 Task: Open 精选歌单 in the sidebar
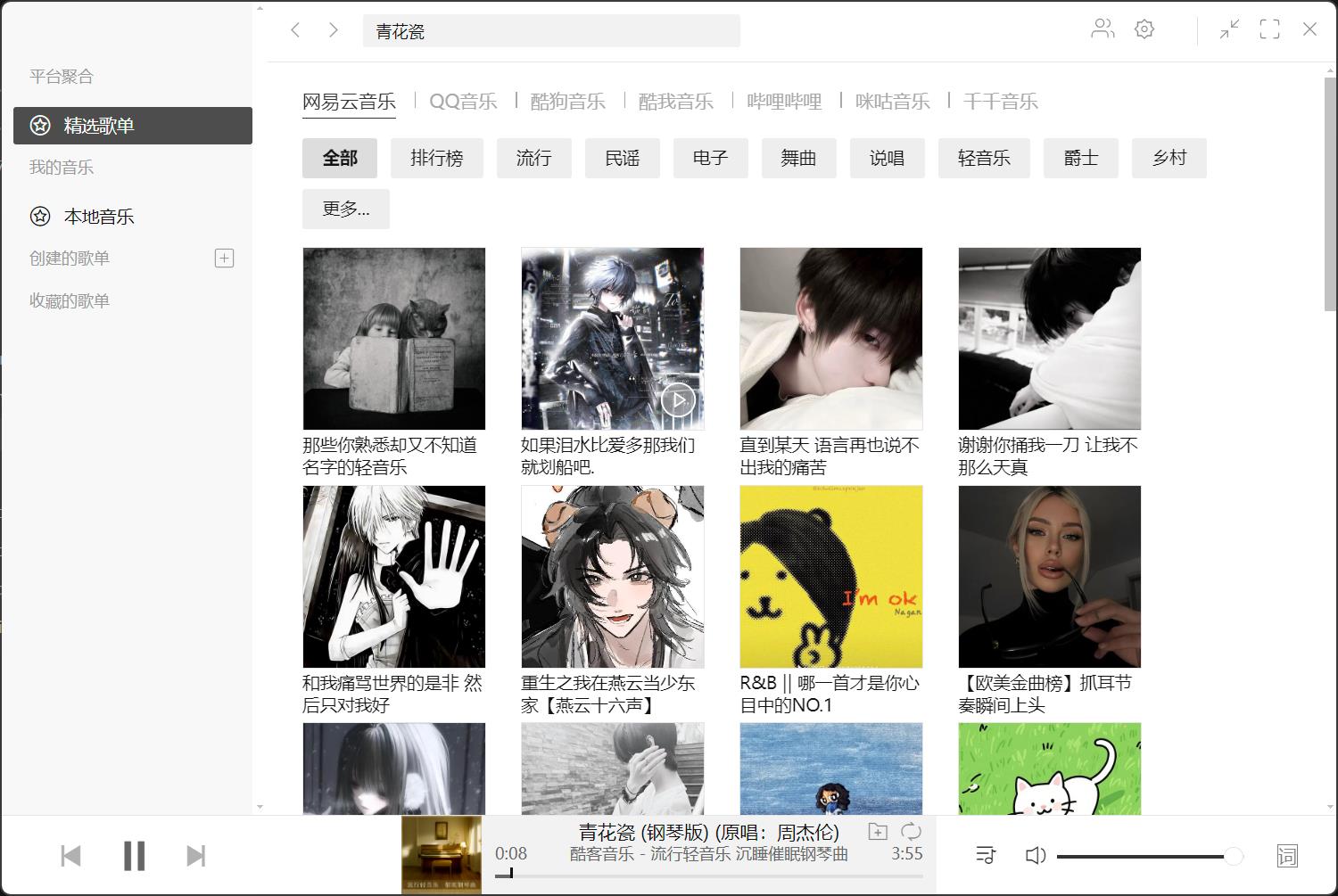133,126
